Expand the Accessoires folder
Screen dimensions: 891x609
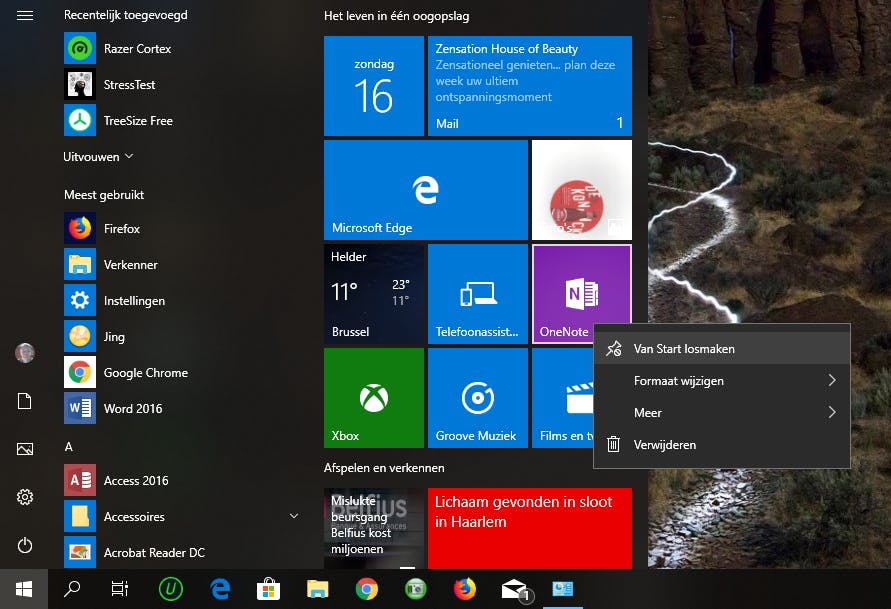[x=293, y=517]
